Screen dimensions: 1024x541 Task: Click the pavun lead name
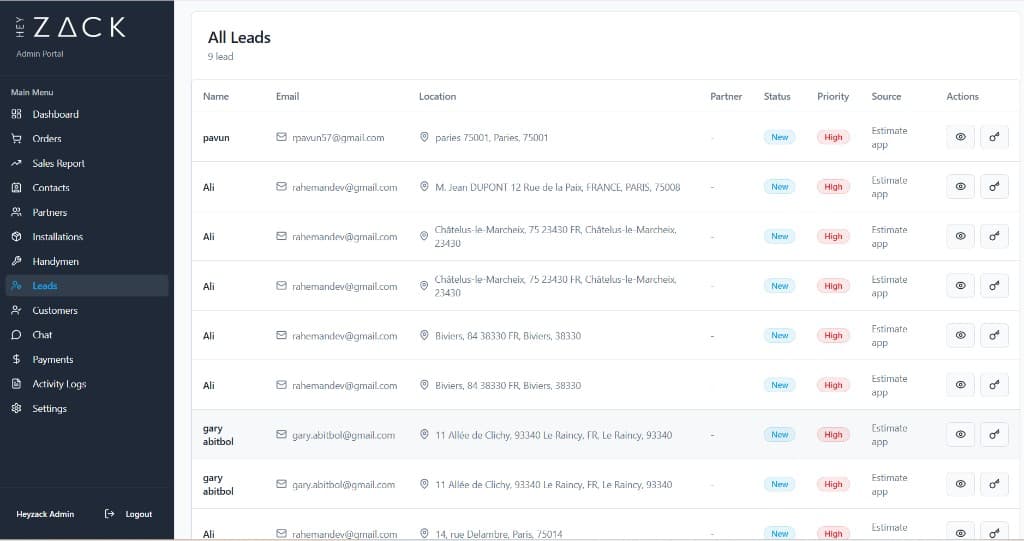[x=216, y=138]
